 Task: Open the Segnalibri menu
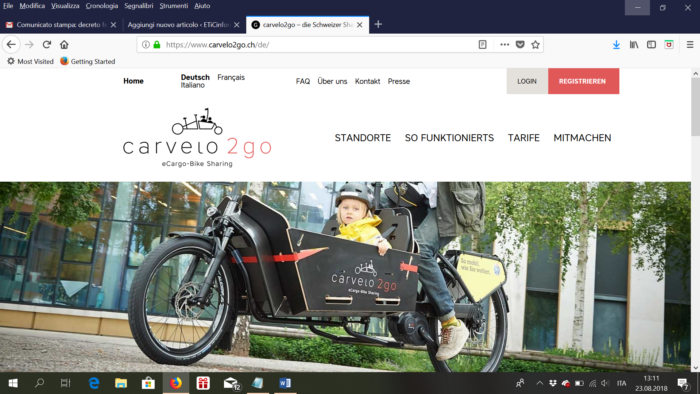point(138,6)
